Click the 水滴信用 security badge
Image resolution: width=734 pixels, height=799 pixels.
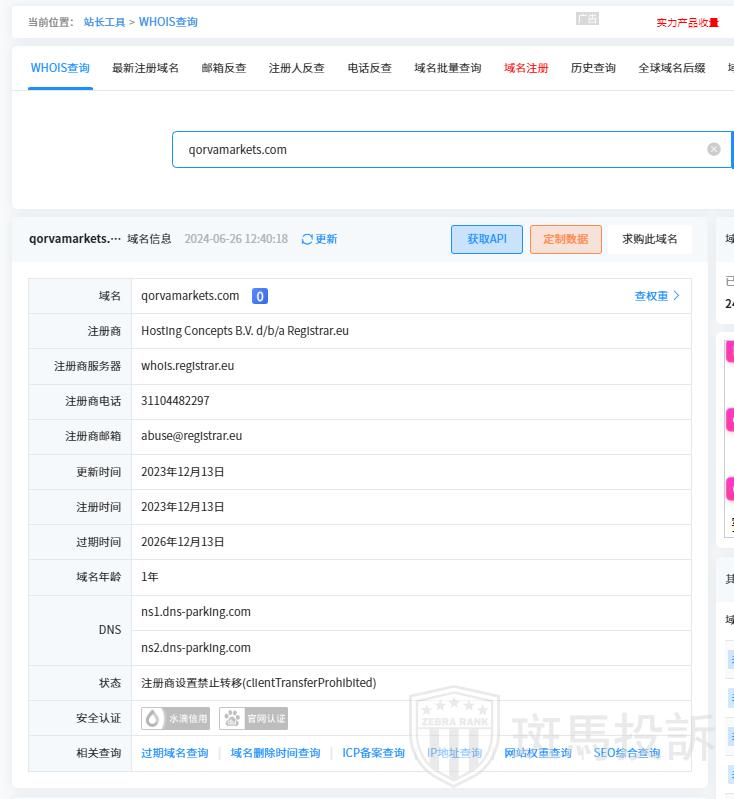[x=175, y=718]
